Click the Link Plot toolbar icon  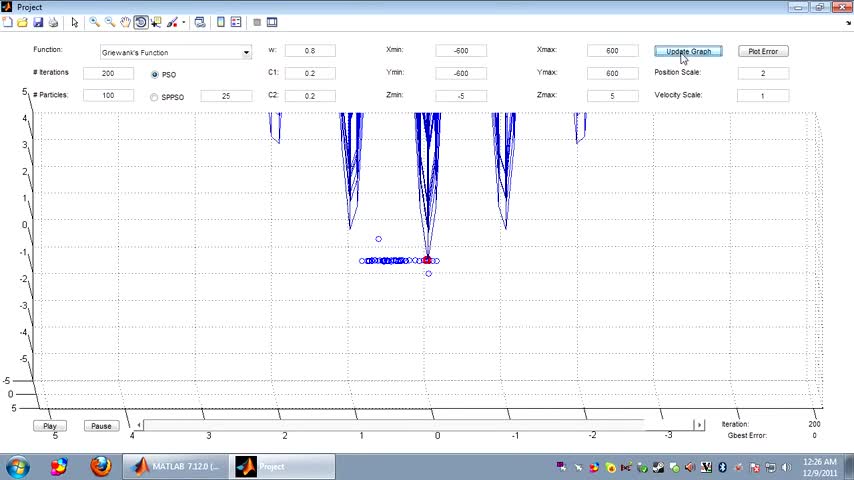click(x=200, y=22)
